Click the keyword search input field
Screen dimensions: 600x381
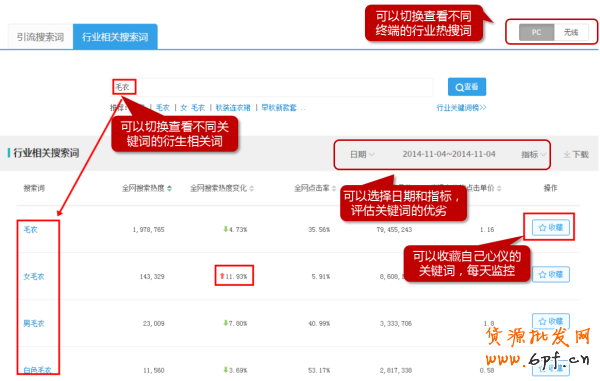coord(272,87)
